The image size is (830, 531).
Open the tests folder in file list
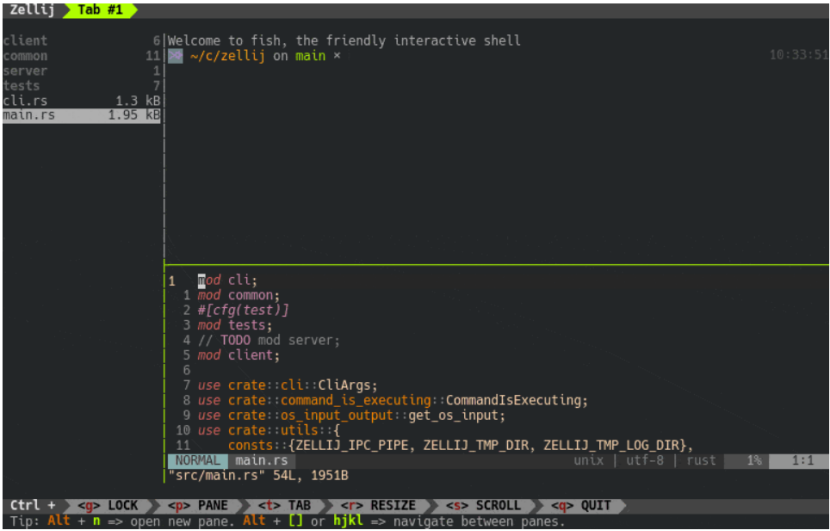point(21,85)
